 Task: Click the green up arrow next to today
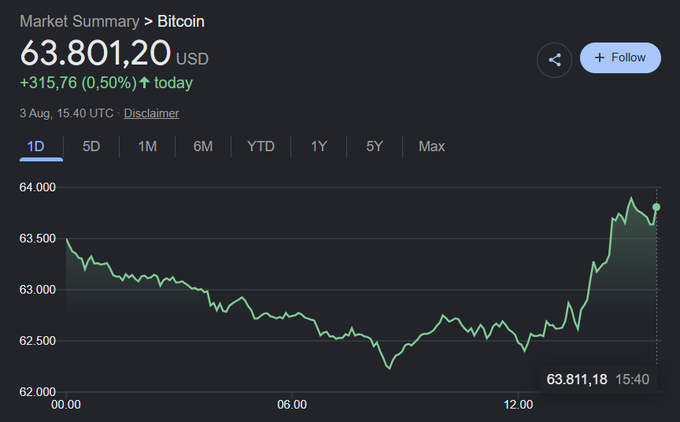coord(145,82)
